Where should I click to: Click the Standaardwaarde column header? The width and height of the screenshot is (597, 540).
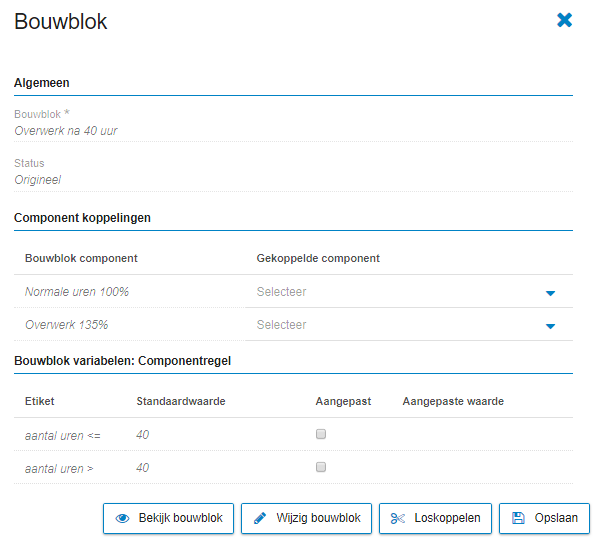(x=181, y=401)
